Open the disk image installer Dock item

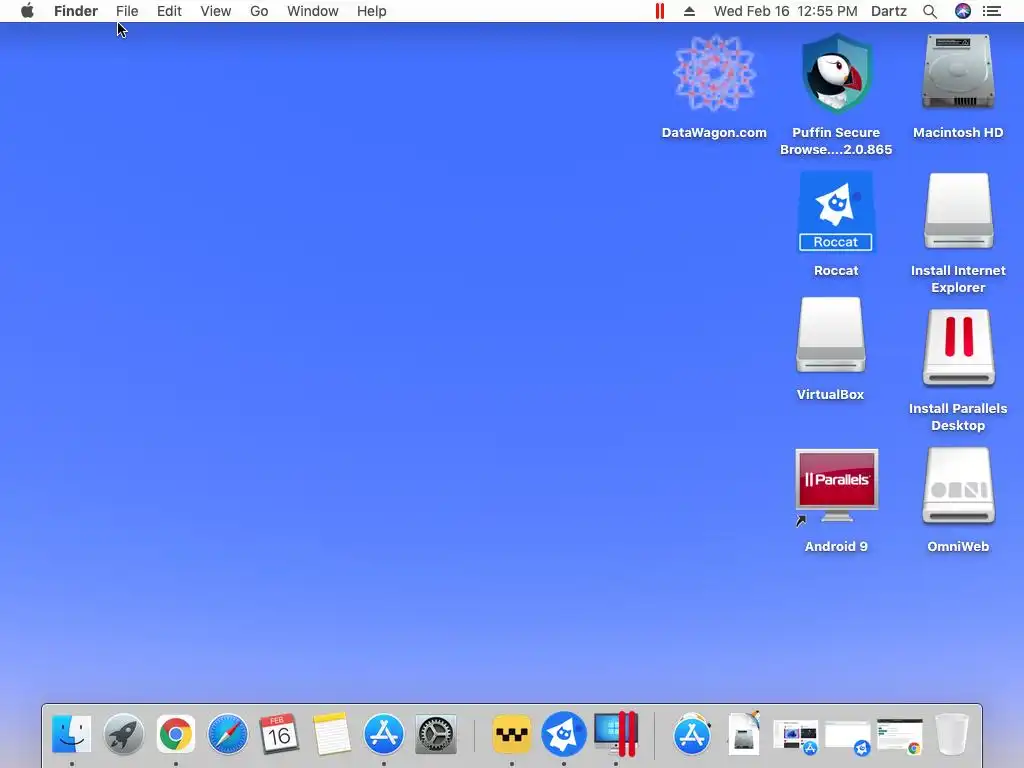coord(744,733)
